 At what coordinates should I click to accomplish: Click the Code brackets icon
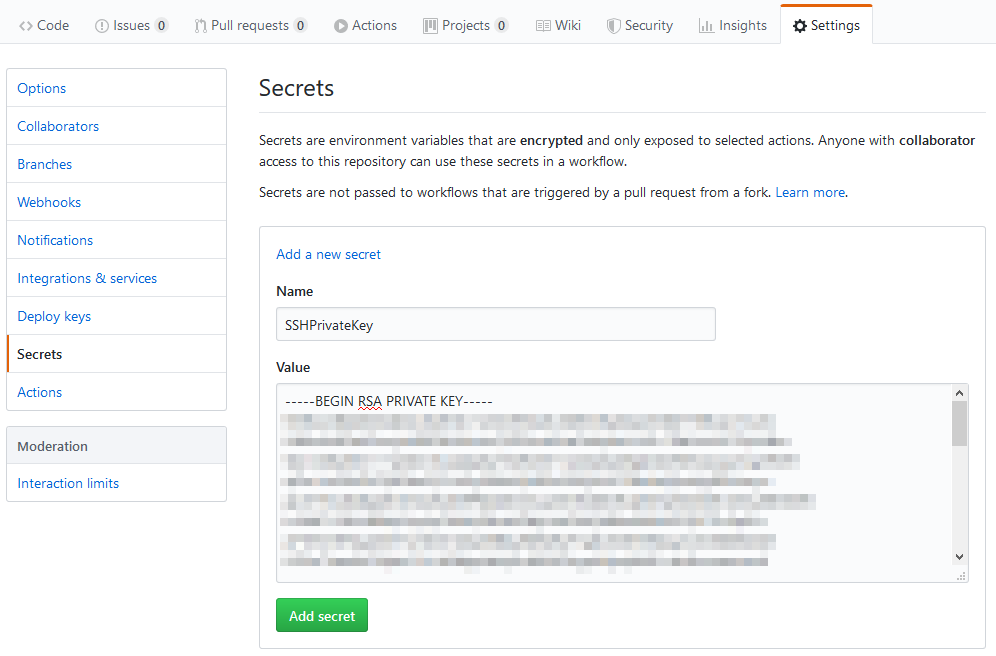click(25, 26)
